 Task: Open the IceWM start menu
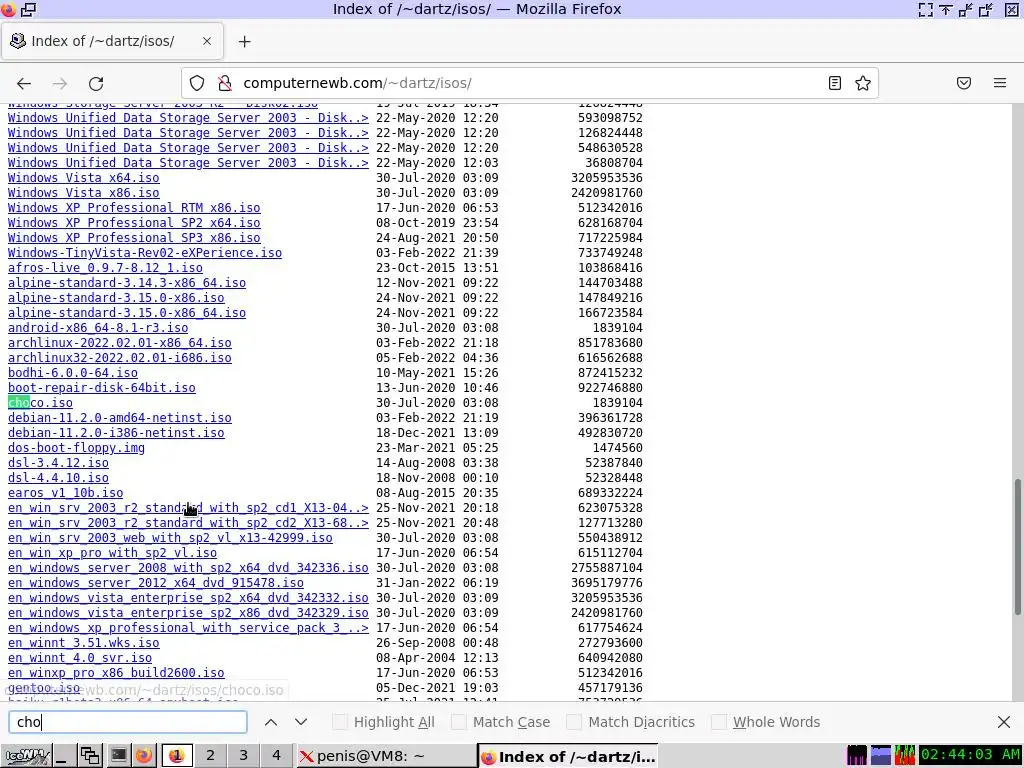pyautogui.click(x=26, y=756)
